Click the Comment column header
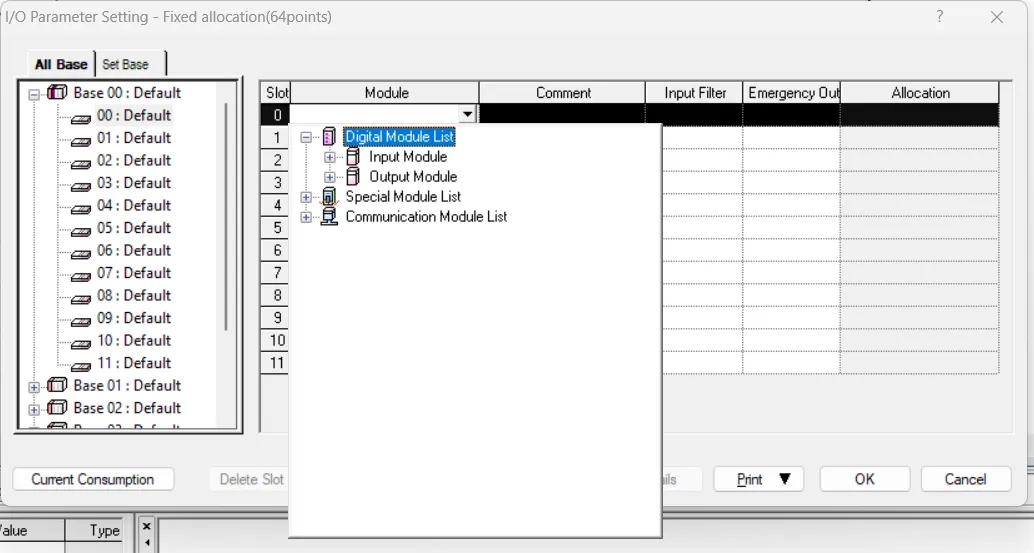The image size is (1034, 553). pyautogui.click(x=563, y=93)
